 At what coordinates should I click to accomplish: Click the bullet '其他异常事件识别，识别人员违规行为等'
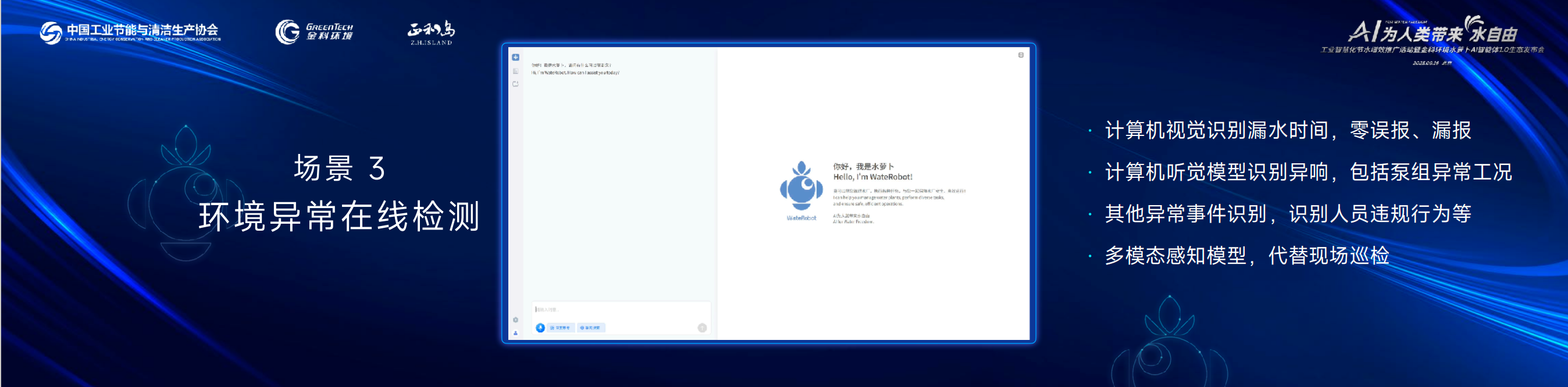point(1288,214)
